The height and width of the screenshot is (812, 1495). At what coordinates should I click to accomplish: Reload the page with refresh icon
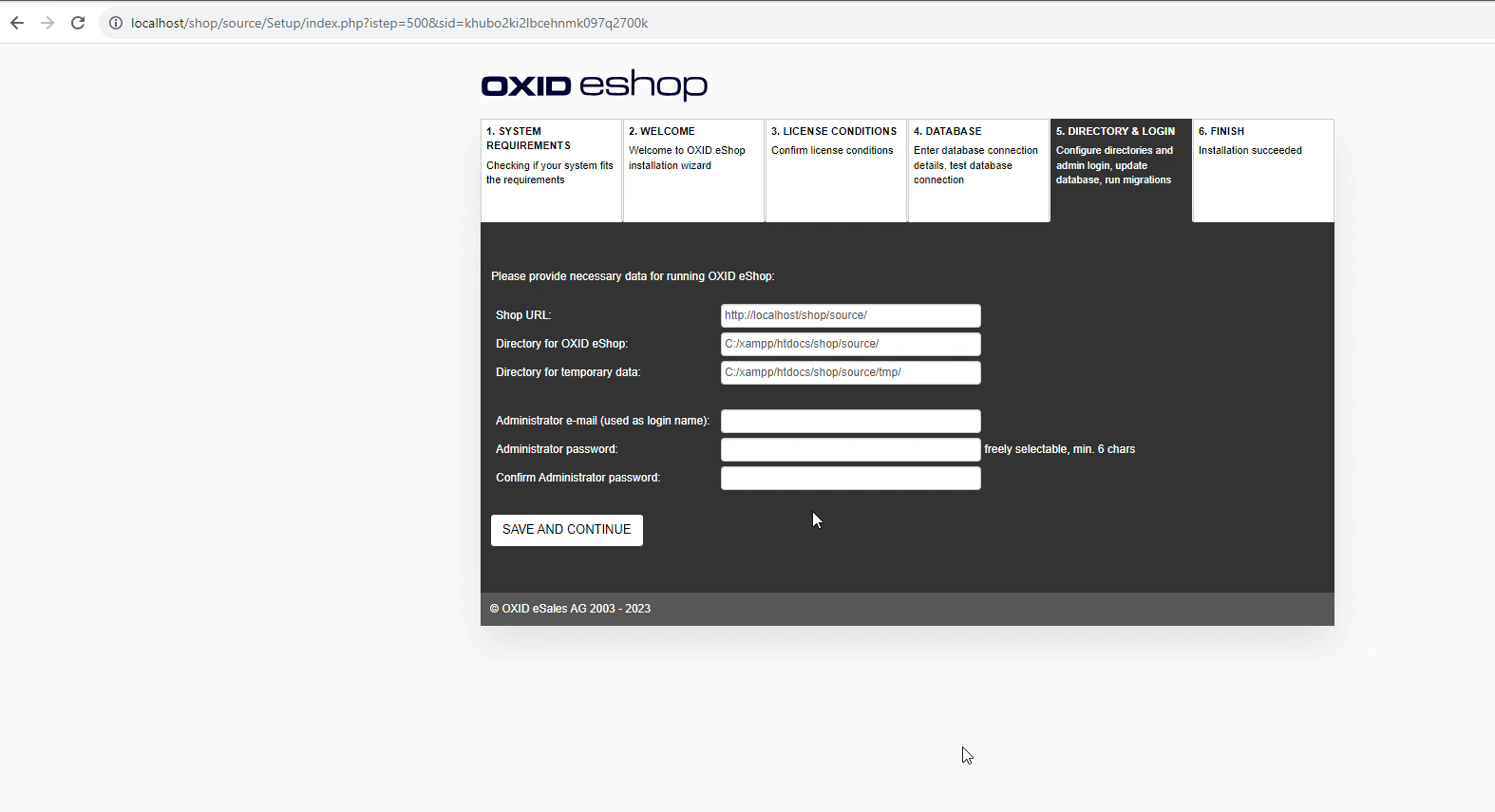coord(78,23)
